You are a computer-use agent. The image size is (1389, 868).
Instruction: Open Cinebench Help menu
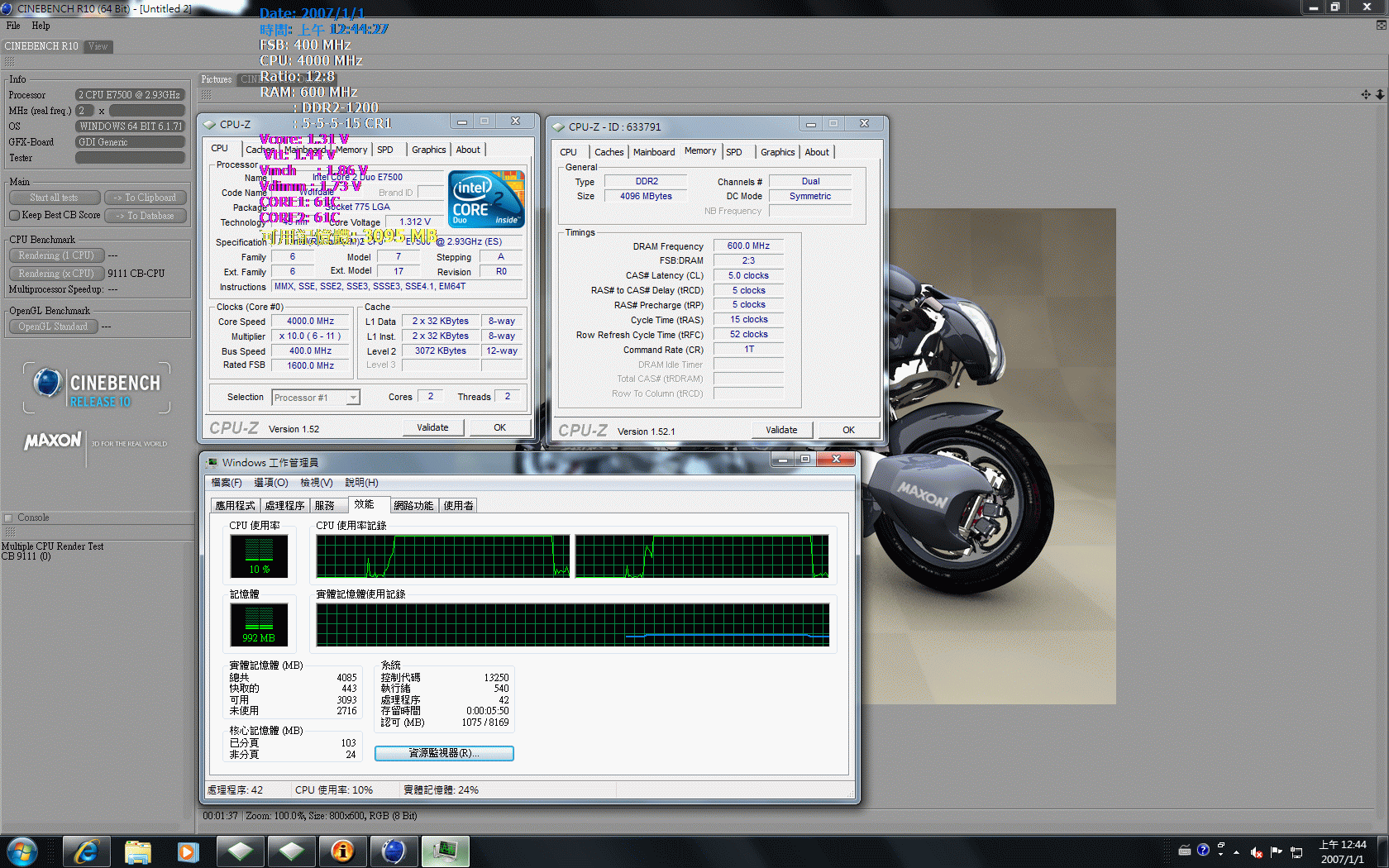[41, 26]
